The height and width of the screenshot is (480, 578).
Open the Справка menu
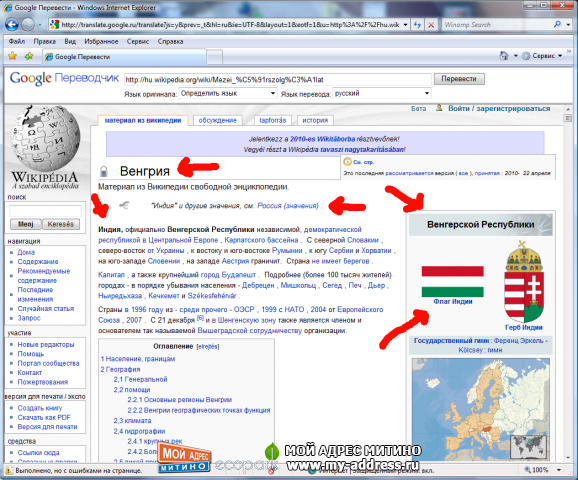(170, 41)
